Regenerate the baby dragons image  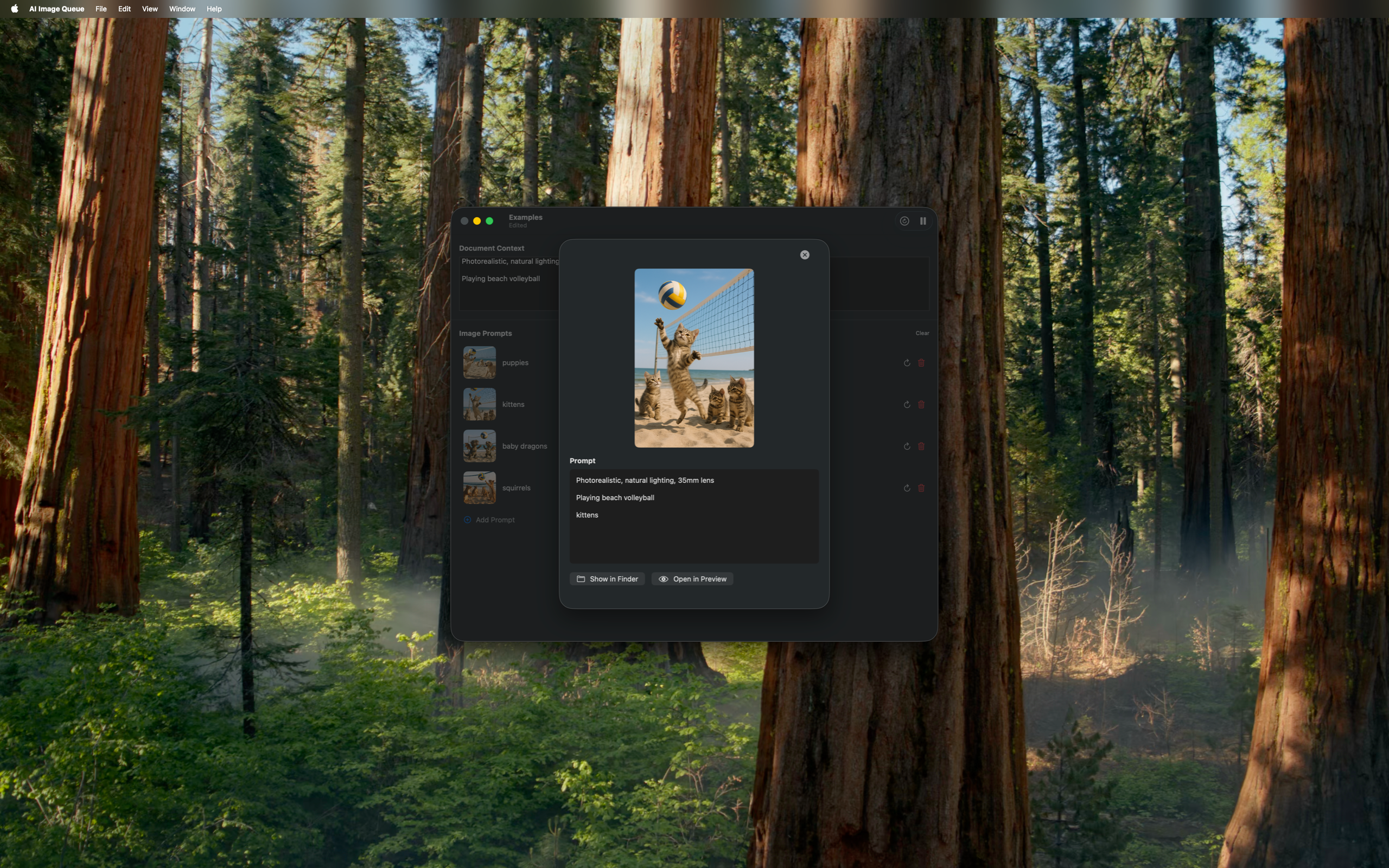906,445
